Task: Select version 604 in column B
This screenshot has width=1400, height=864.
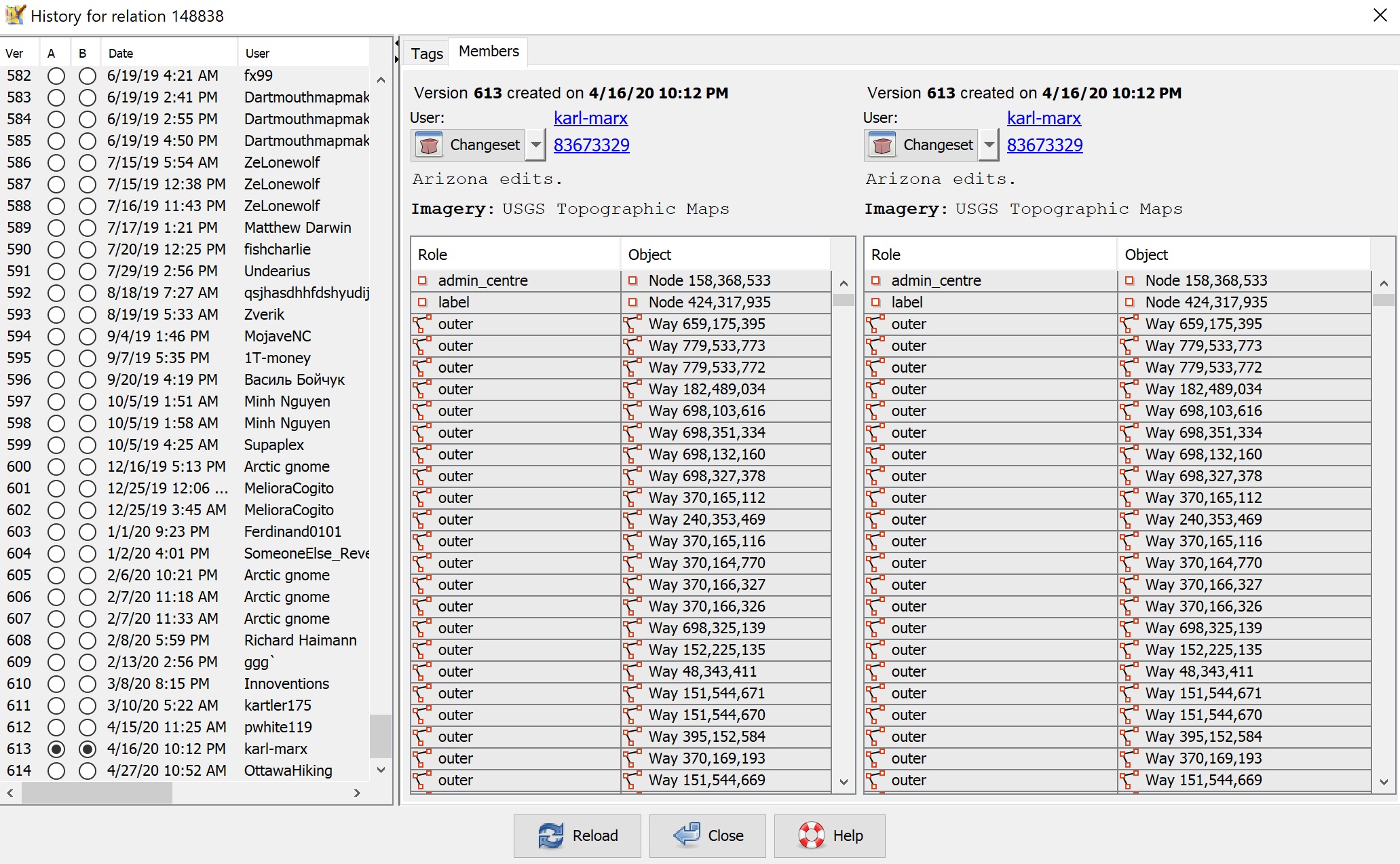Action: 87,554
